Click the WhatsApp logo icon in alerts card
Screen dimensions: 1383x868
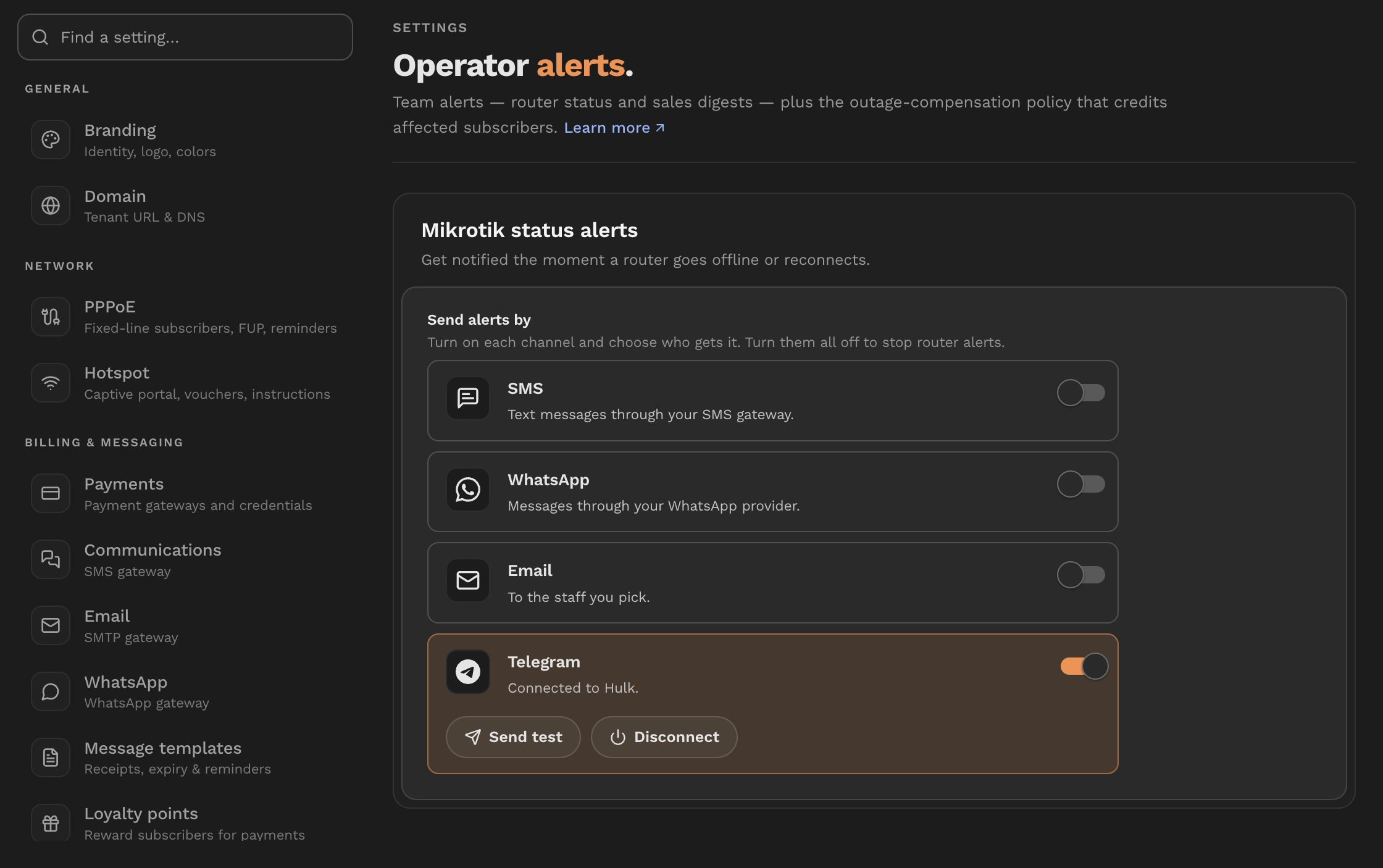(x=468, y=490)
